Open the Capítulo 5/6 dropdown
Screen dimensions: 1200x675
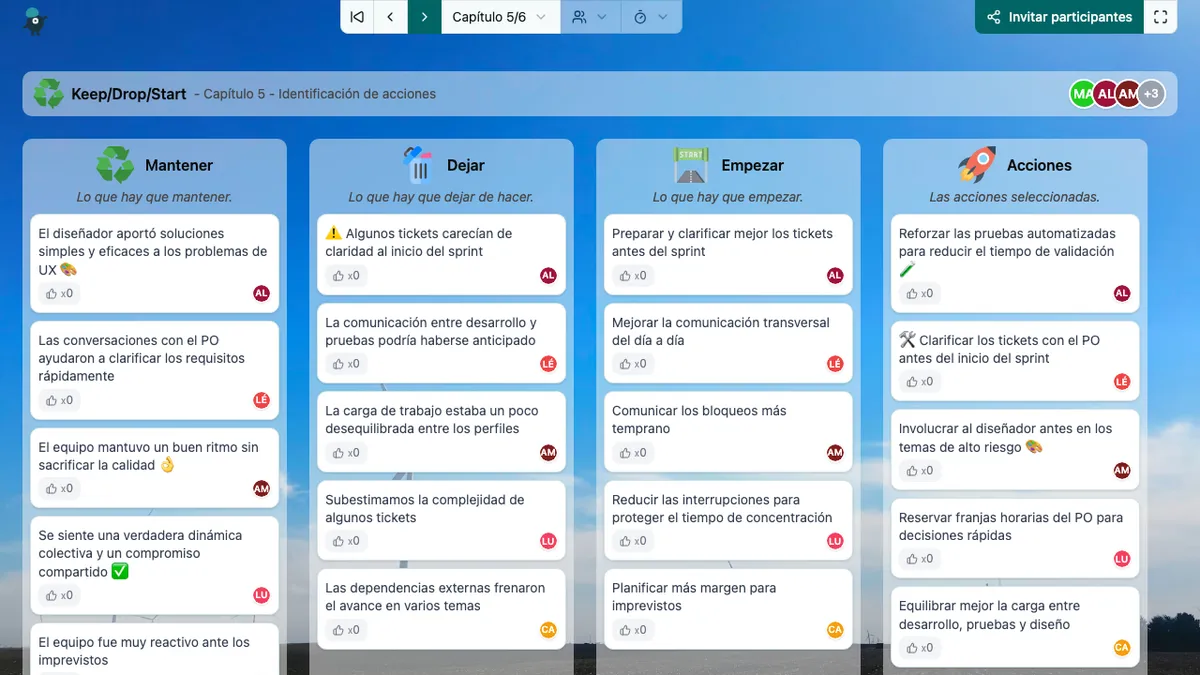[500, 17]
